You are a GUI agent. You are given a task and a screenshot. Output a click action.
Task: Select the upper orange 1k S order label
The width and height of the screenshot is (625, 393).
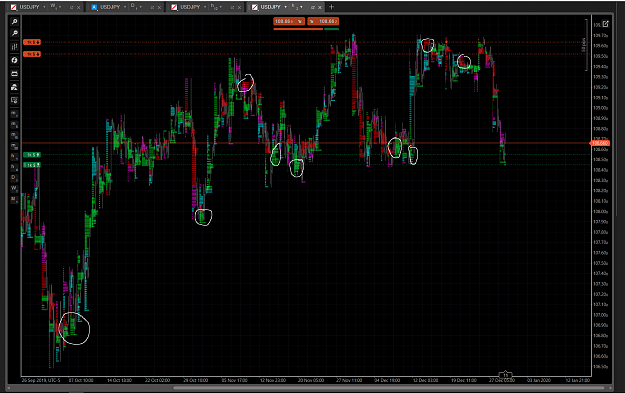coord(31,42)
